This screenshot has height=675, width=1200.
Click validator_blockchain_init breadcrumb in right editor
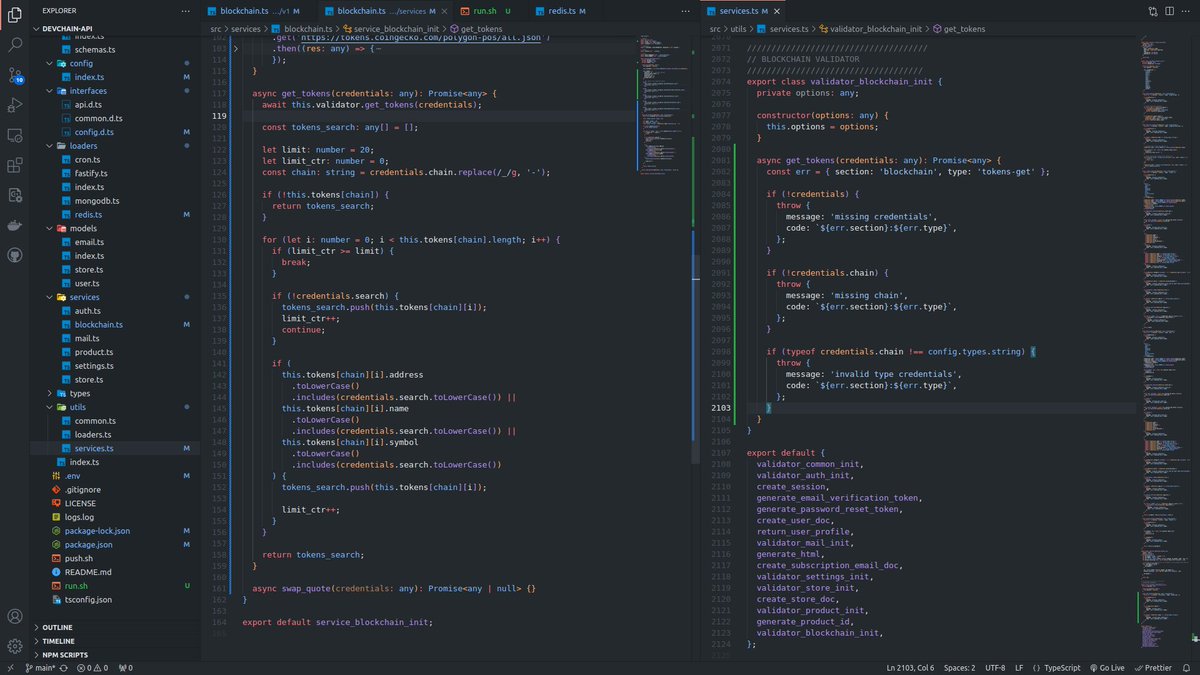pyautogui.click(x=870, y=29)
